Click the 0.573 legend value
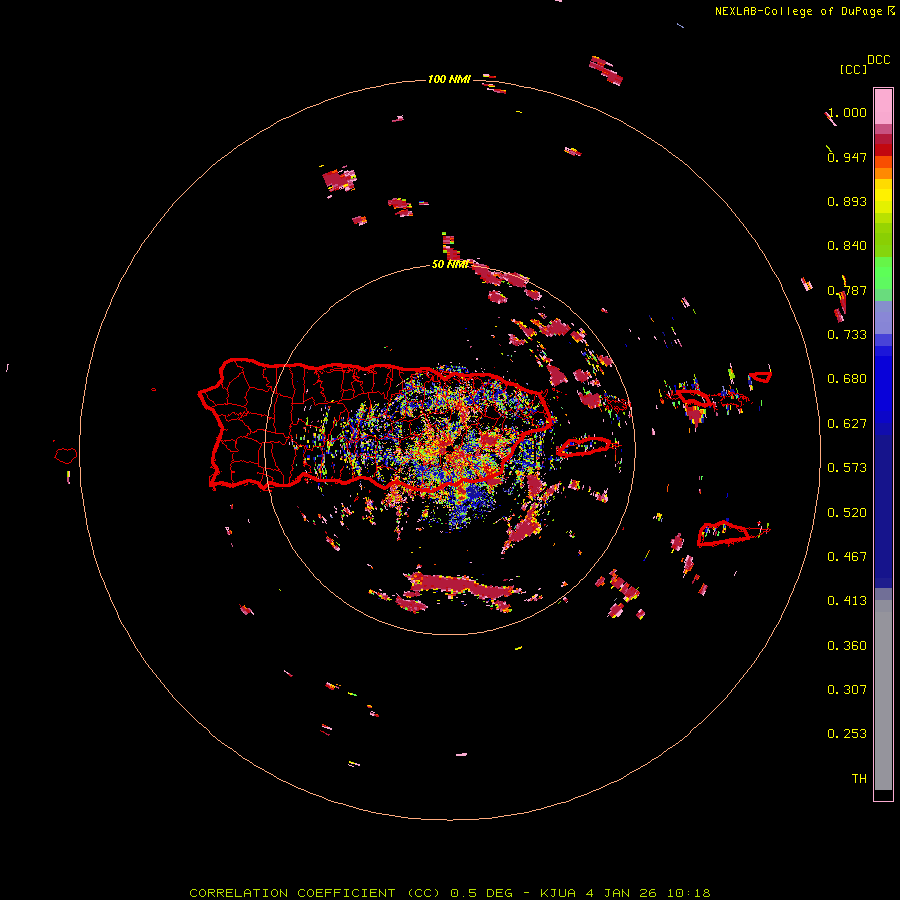Viewport: 900px width, 900px height. pos(847,468)
